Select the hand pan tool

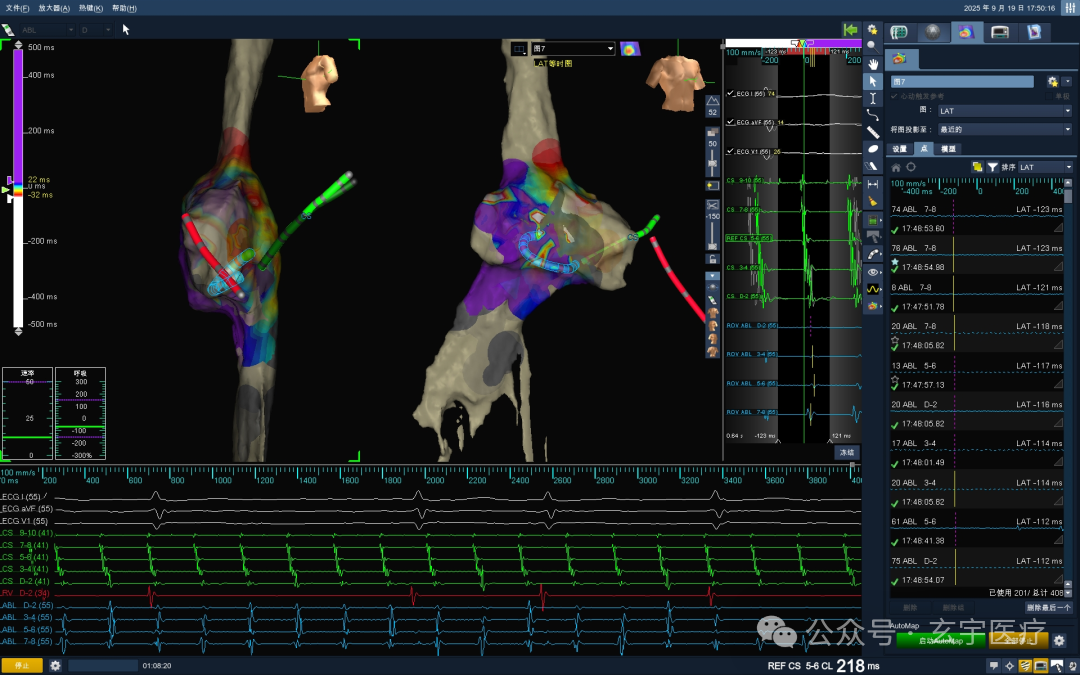click(x=873, y=64)
